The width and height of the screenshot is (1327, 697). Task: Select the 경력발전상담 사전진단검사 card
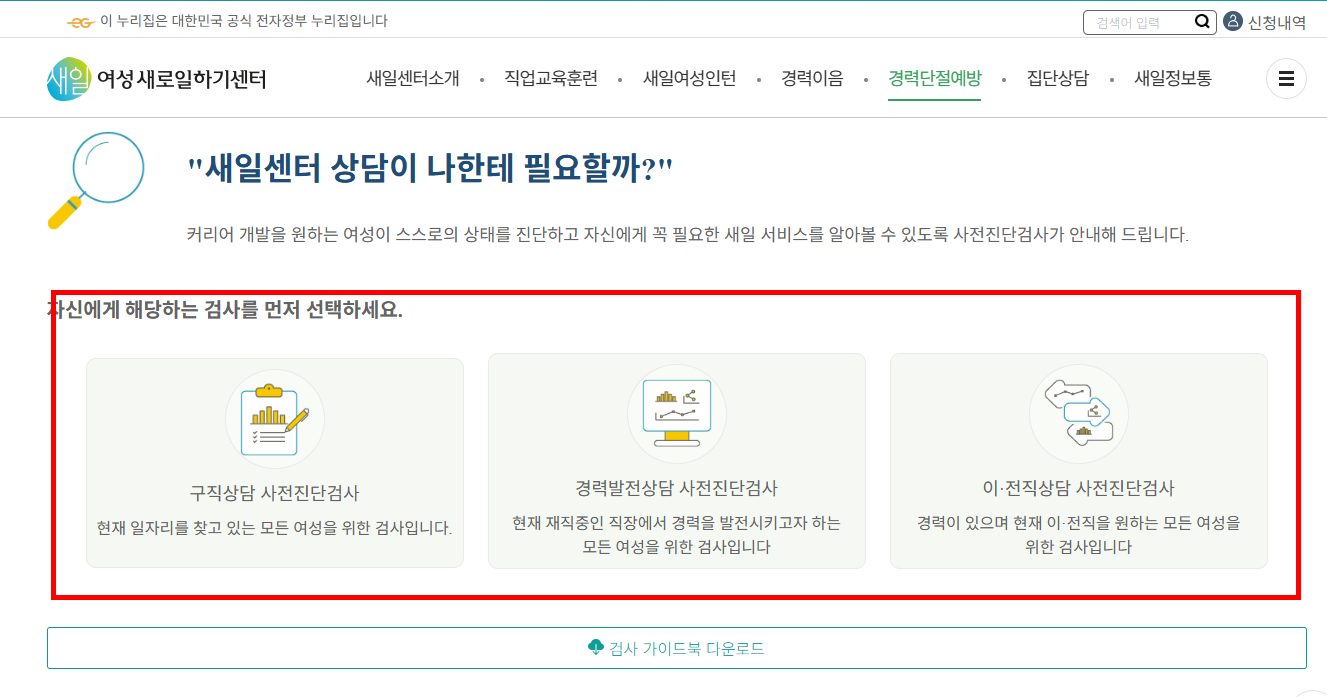pyautogui.click(x=677, y=461)
